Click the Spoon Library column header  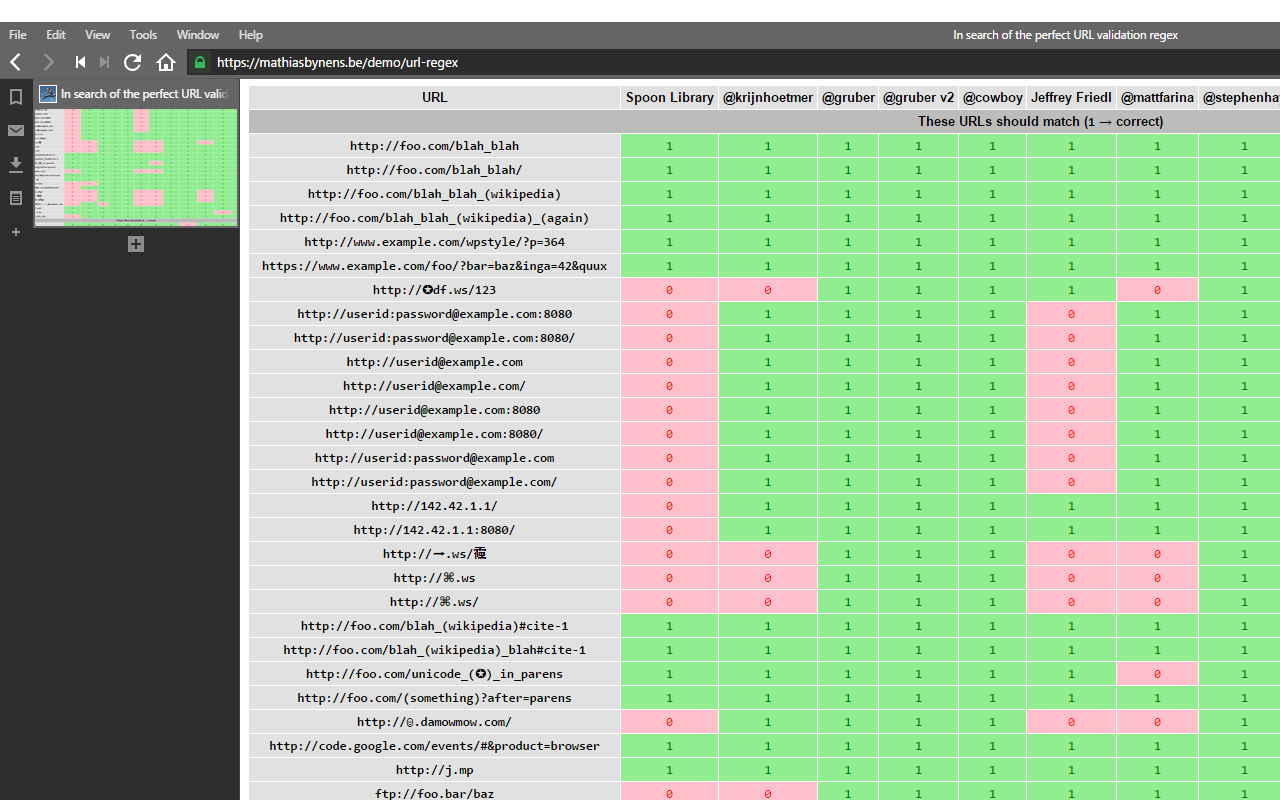coord(670,97)
